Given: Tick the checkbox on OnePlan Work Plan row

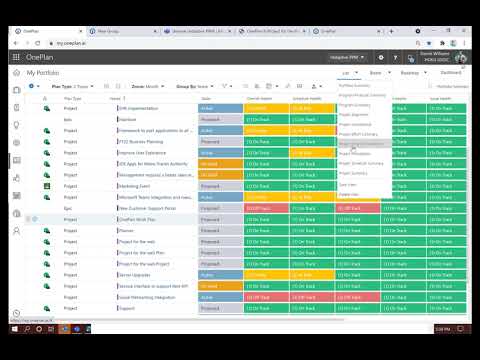Looking at the screenshot, I should [x=28, y=219].
